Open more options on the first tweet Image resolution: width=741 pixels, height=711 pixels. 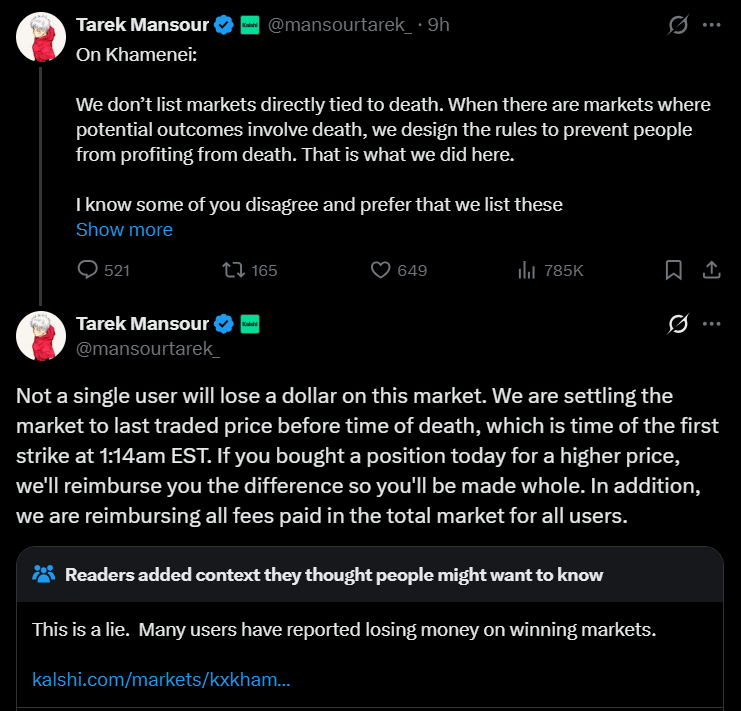[x=712, y=25]
